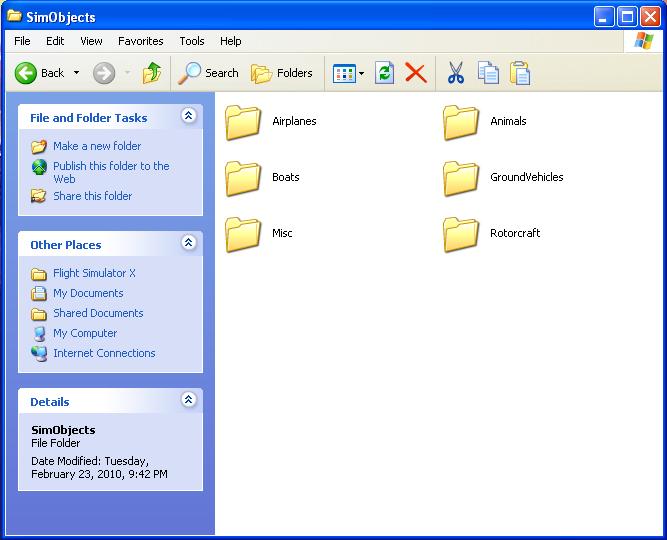The width and height of the screenshot is (667, 540).
Task: Open the Tools menu
Action: (x=192, y=41)
